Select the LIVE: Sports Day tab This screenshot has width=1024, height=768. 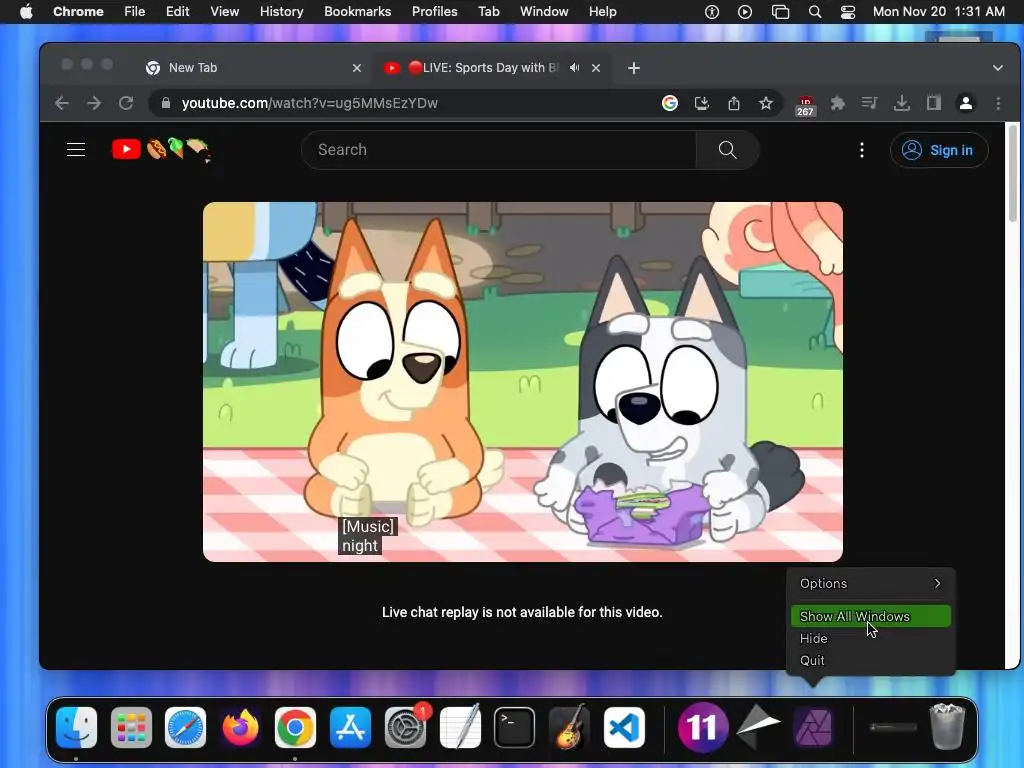click(x=491, y=68)
